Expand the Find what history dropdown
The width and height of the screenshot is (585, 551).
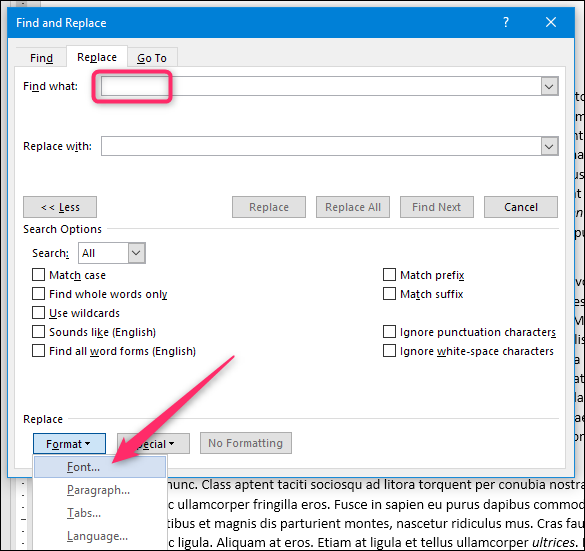pyautogui.click(x=549, y=86)
